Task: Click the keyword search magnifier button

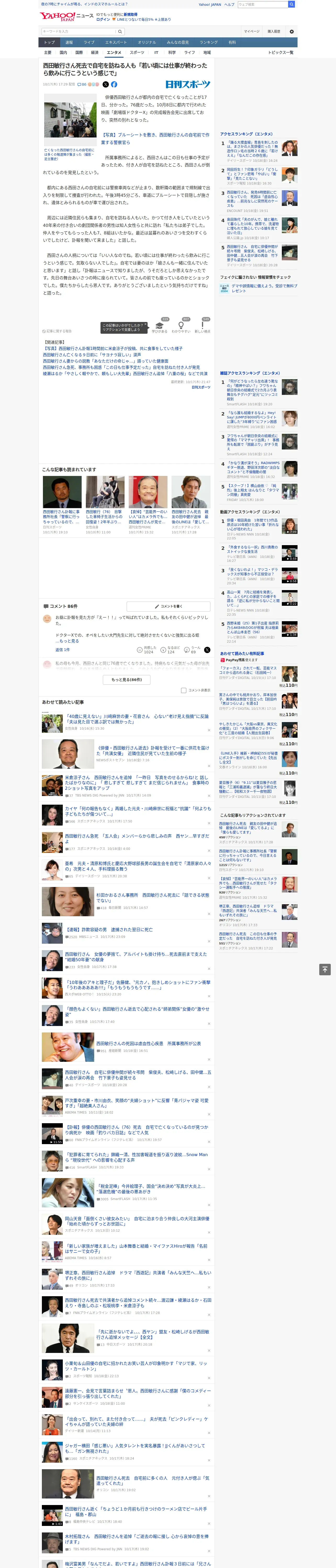Action: click(x=120, y=32)
